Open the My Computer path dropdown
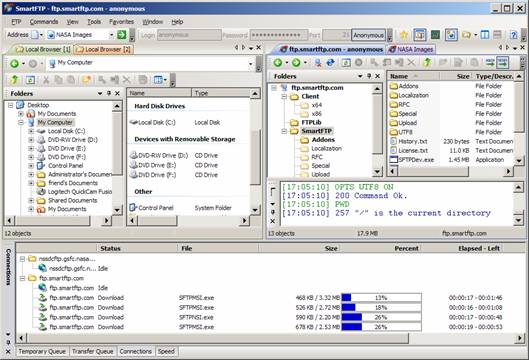This screenshot has height=360, width=529. click(x=251, y=64)
